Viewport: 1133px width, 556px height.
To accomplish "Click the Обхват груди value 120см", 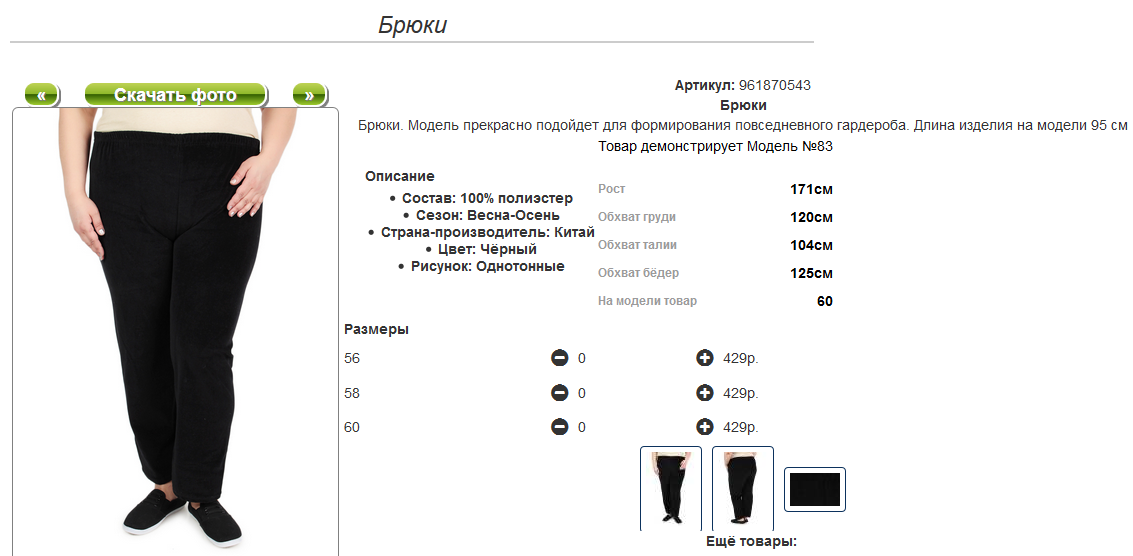I will (811, 218).
